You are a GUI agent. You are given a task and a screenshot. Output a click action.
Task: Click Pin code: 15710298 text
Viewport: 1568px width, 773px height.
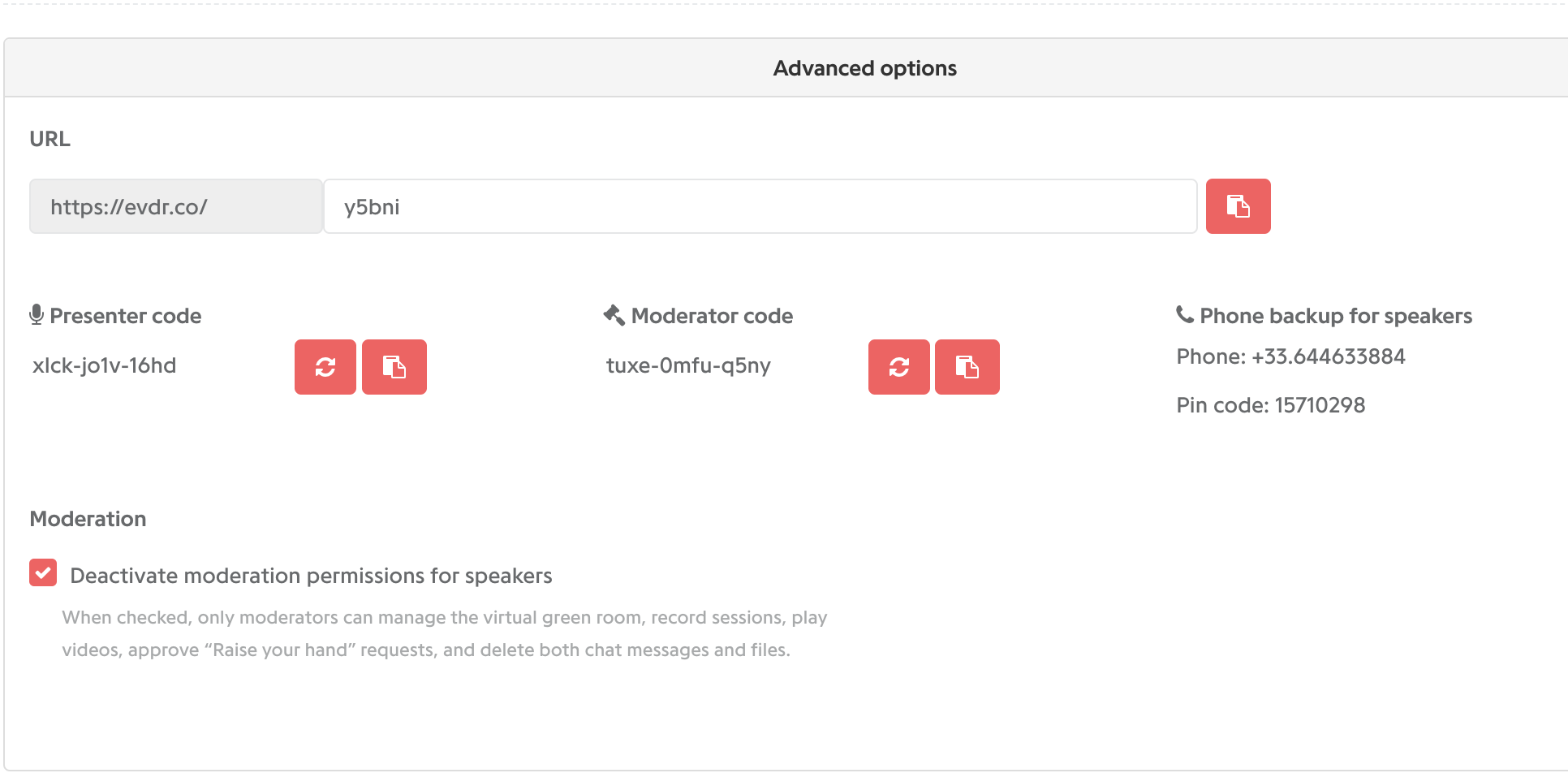tap(1271, 405)
